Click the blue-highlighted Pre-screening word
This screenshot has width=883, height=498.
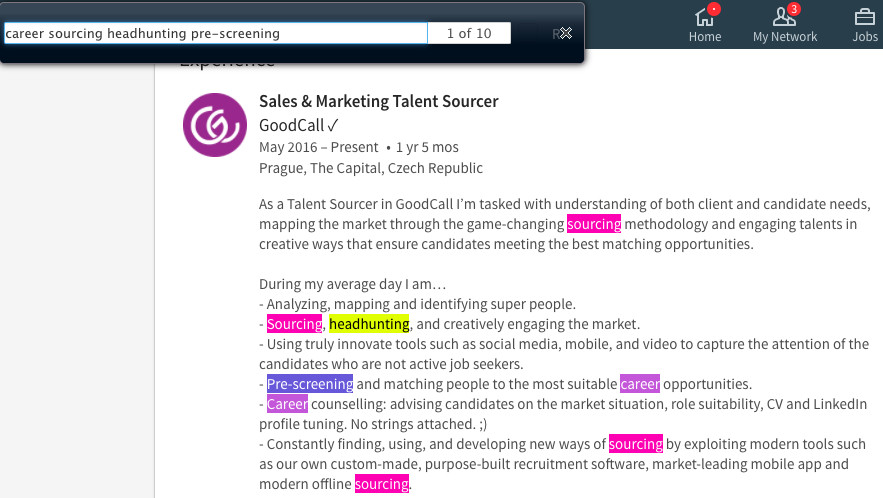point(310,384)
